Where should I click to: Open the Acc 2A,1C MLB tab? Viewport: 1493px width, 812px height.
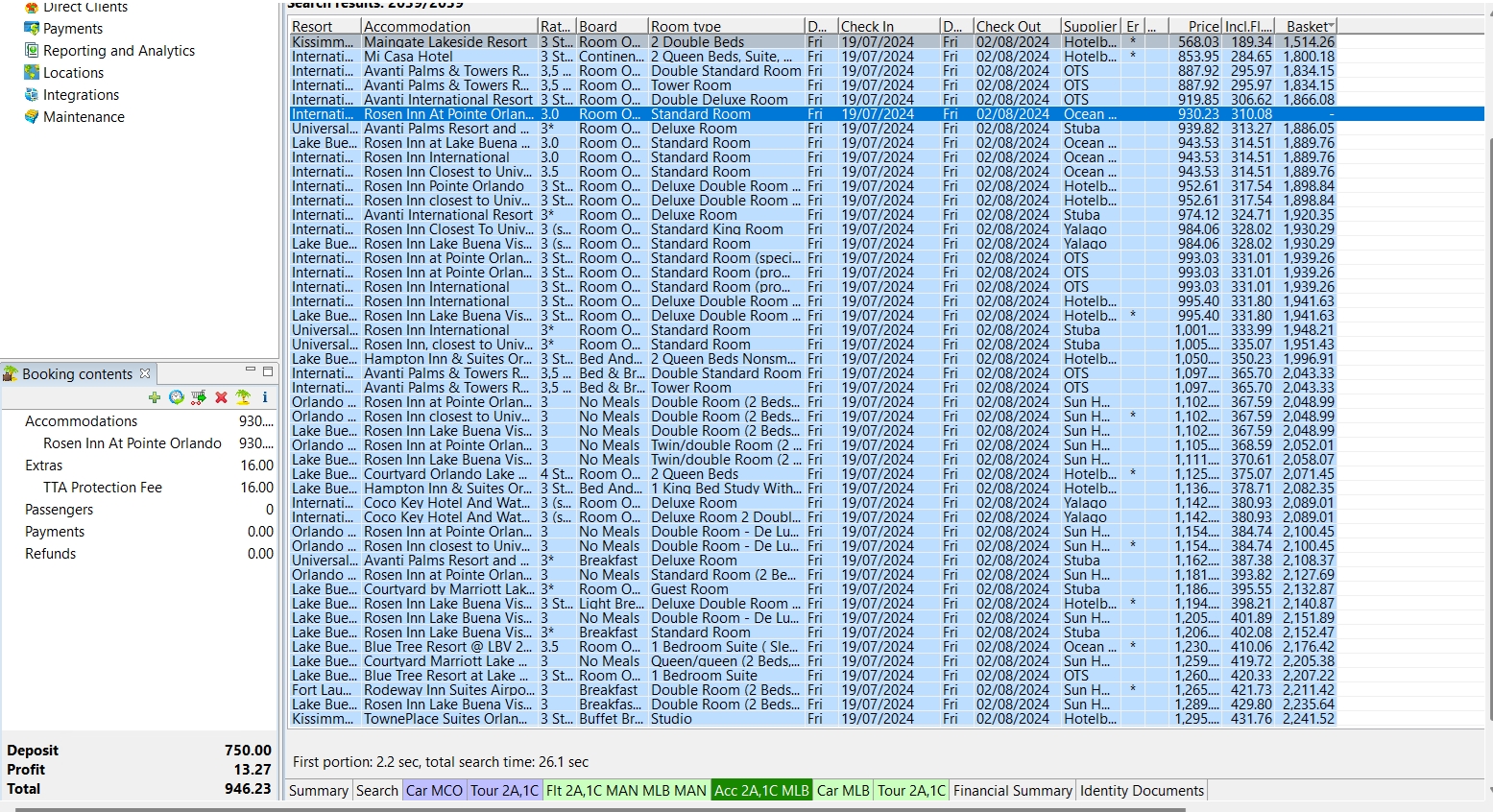(x=762, y=791)
